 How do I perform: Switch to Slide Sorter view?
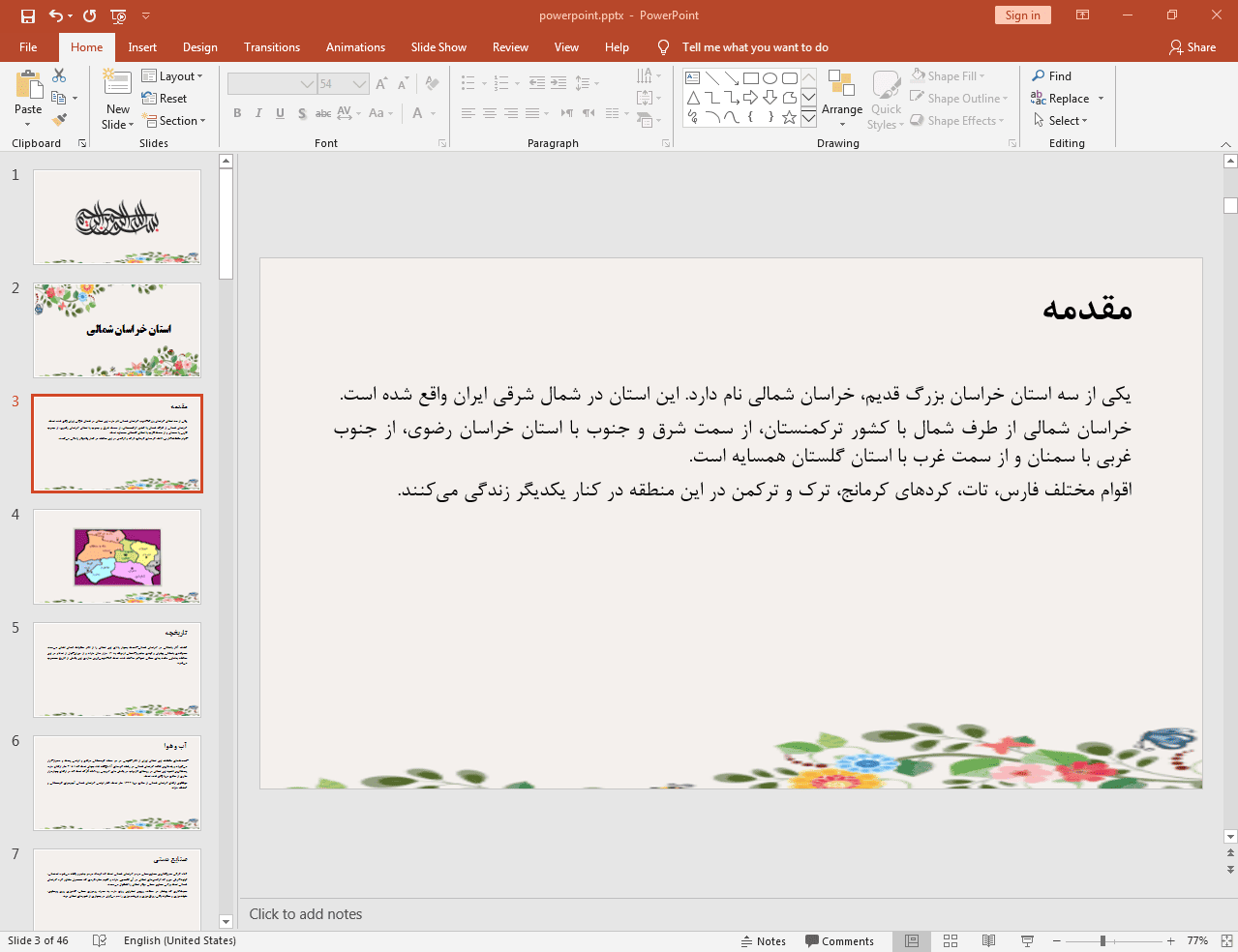click(x=951, y=940)
